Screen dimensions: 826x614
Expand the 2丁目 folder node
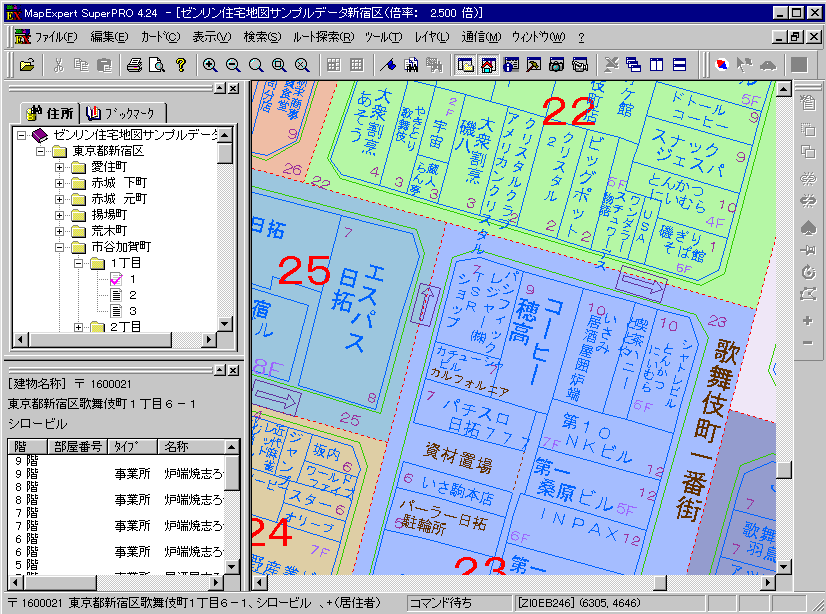[78, 327]
